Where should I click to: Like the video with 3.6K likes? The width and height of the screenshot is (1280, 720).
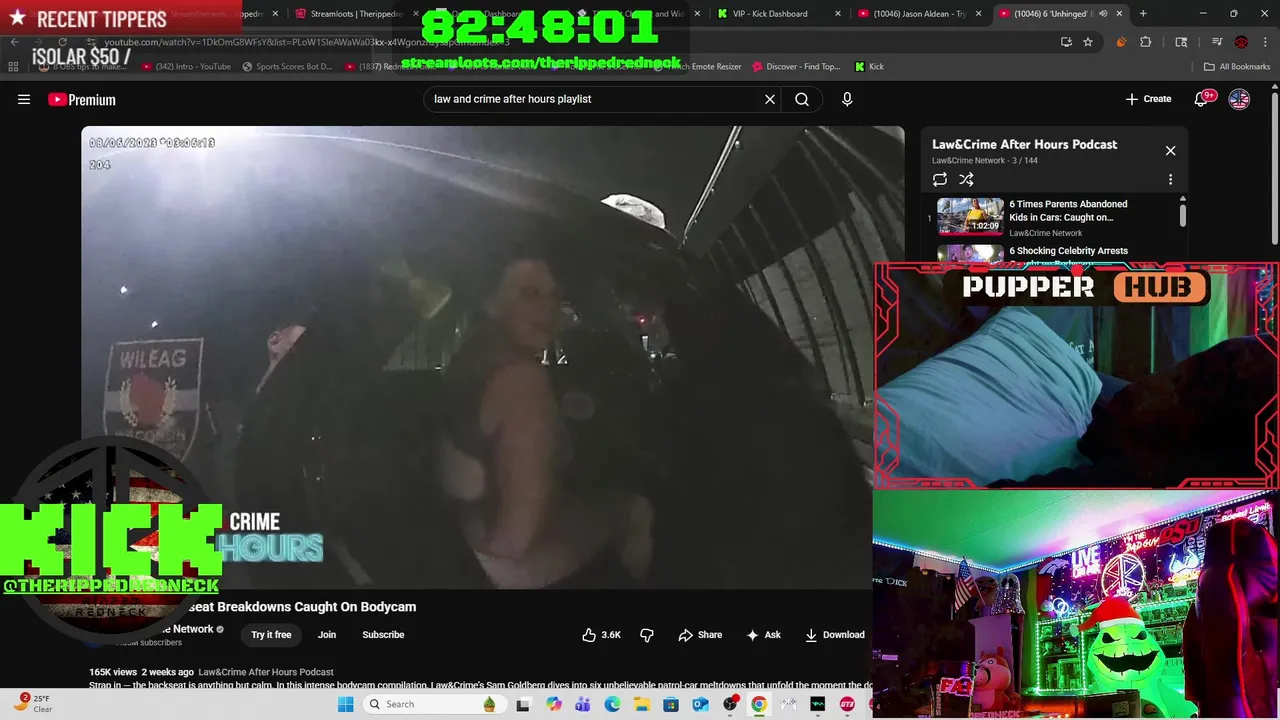tap(602, 635)
